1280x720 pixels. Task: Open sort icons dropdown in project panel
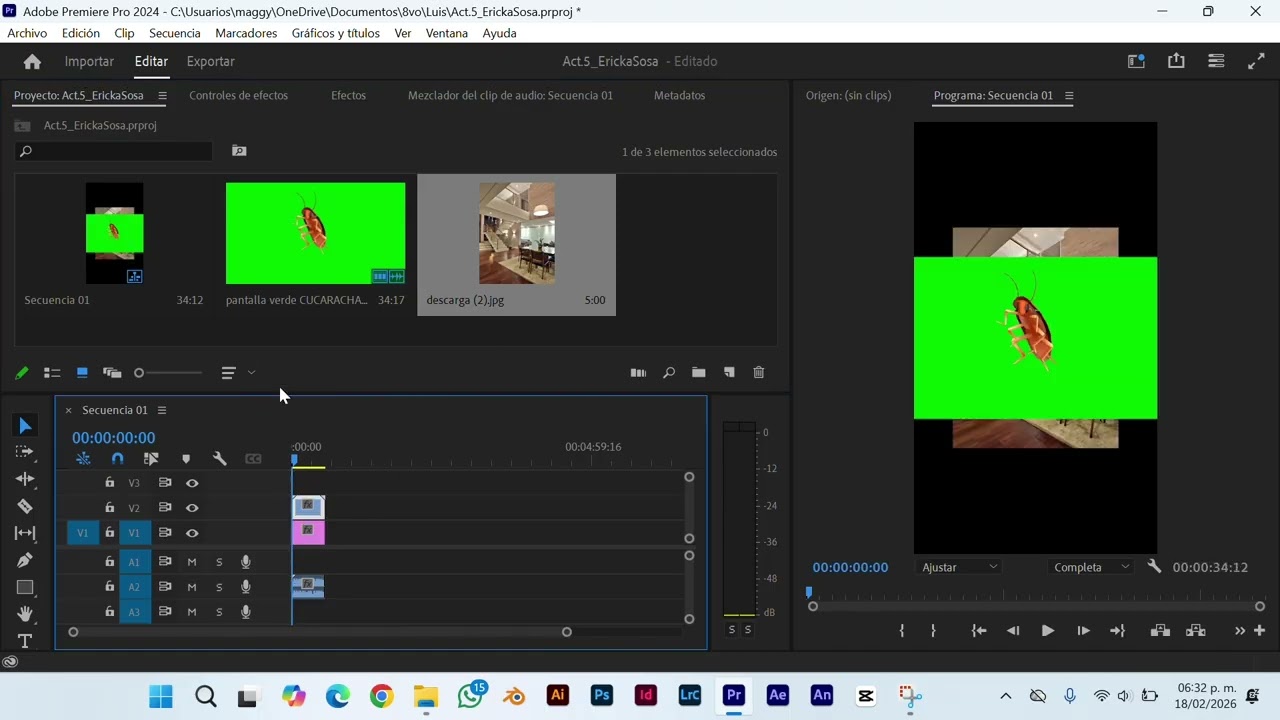tap(237, 373)
